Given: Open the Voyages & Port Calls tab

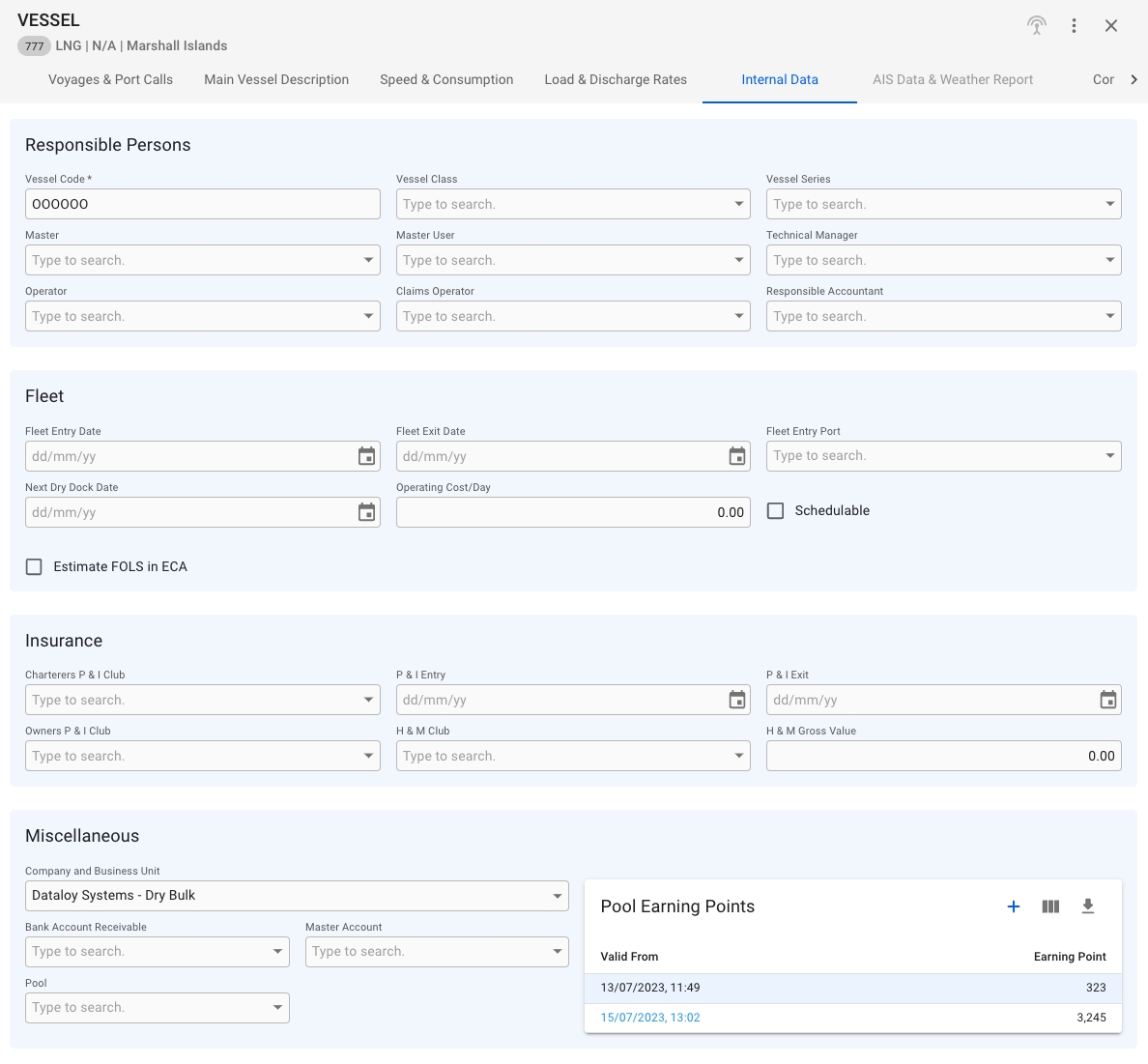Looking at the screenshot, I should click(110, 80).
